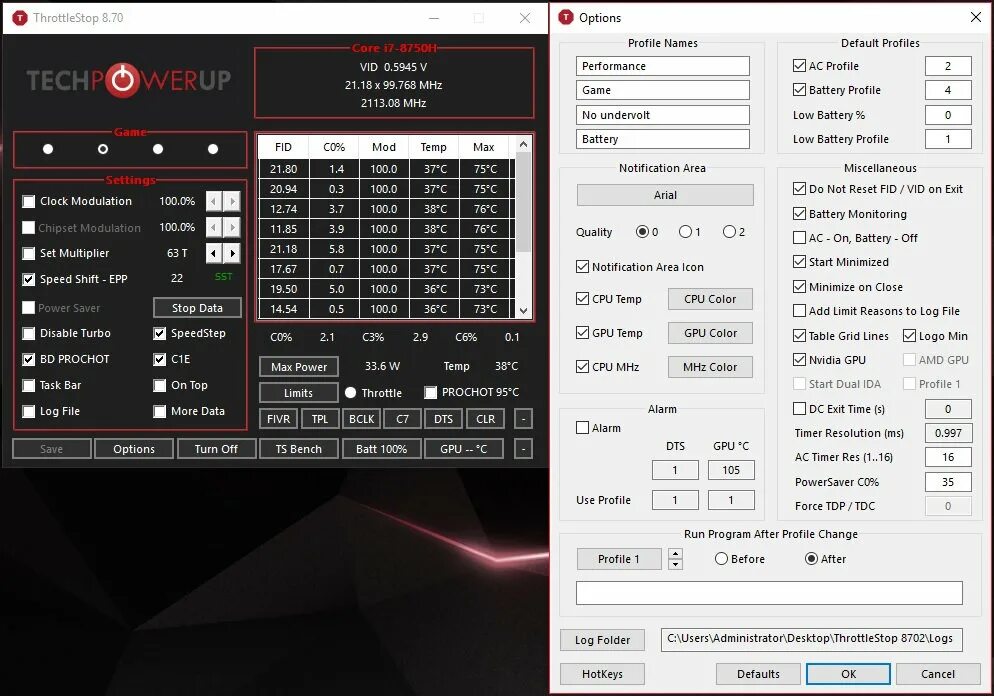Click the minus button next to GPU °C
The width and height of the screenshot is (994, 696).
click(523, 449)
